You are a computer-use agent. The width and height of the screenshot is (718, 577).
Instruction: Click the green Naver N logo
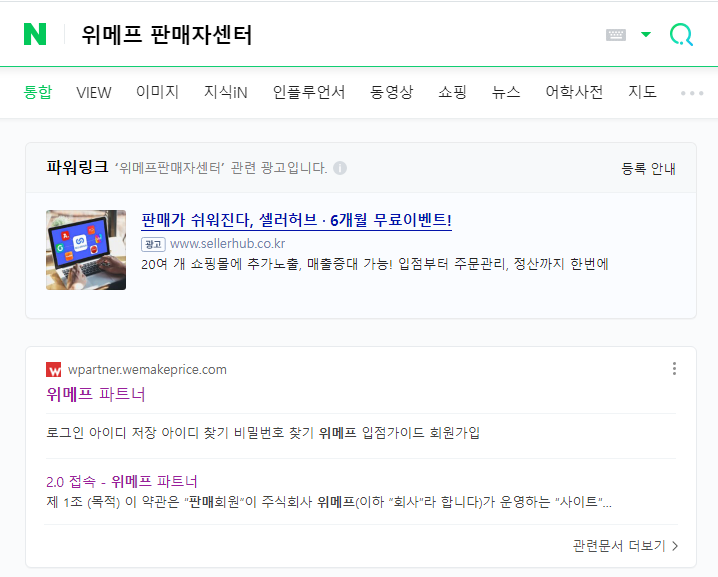(35, 34)
